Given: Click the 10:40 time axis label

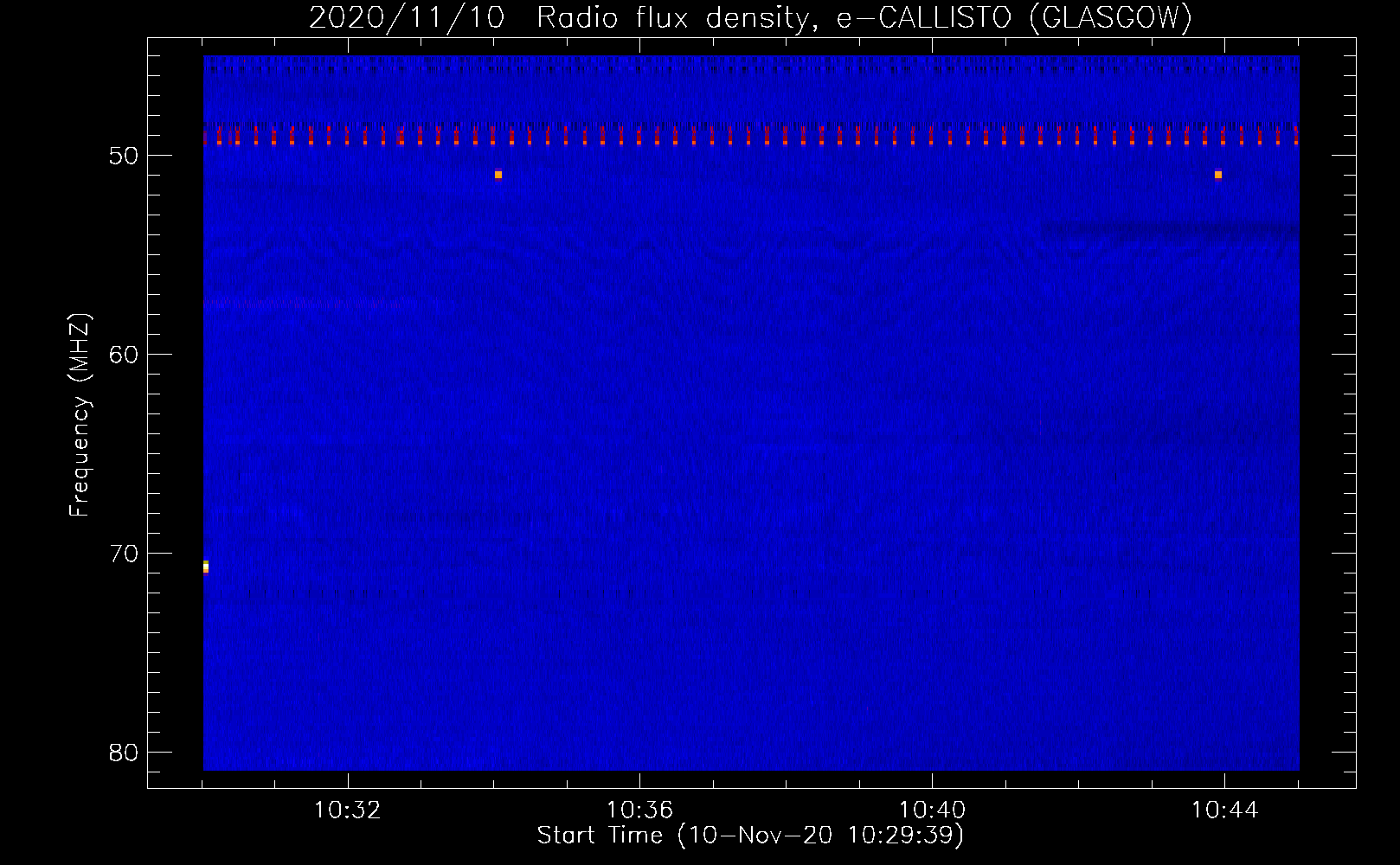Looking at the screenshot, I should 932,811.
